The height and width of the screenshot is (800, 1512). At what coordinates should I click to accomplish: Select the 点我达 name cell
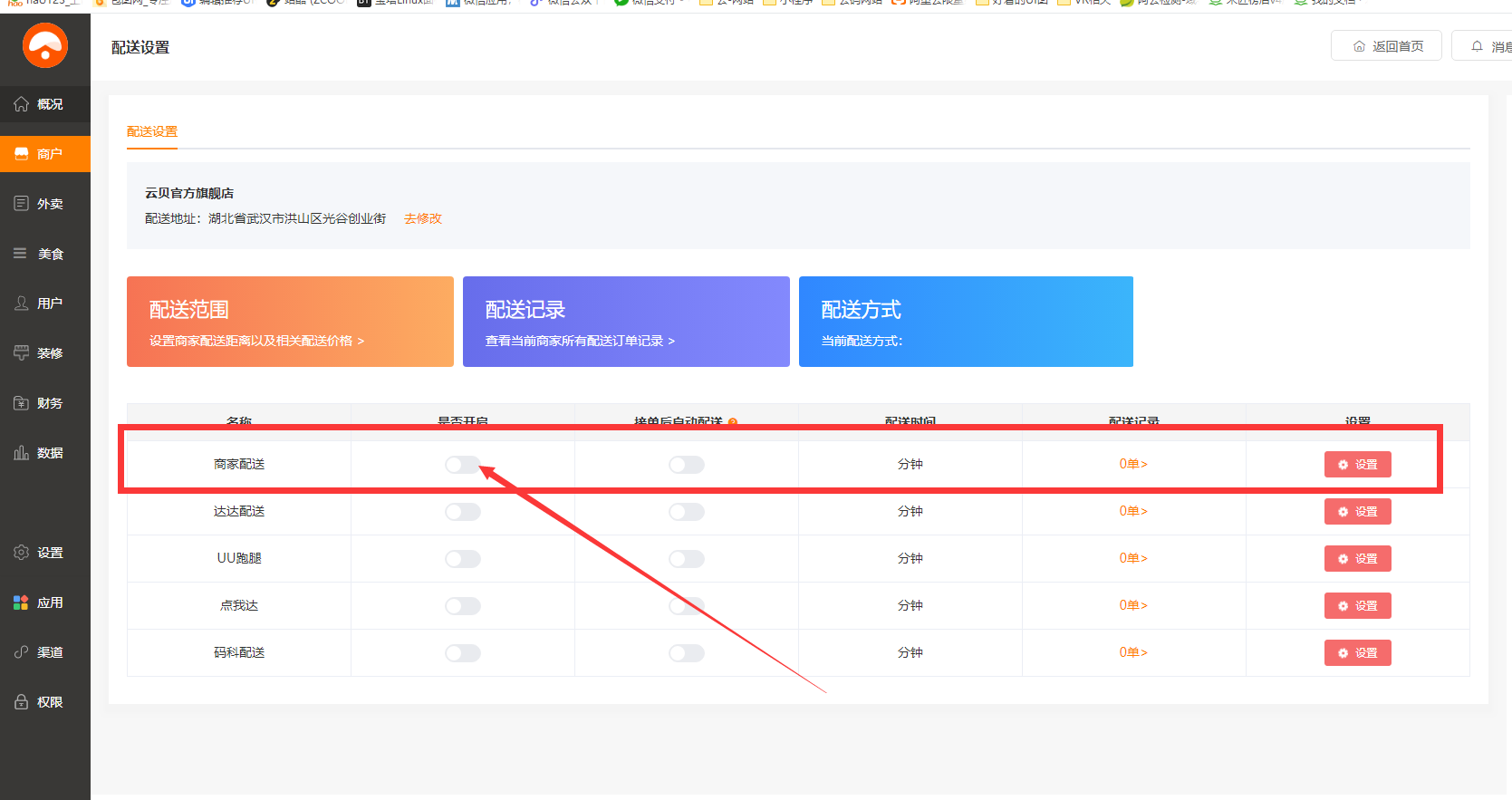(239, 605)
